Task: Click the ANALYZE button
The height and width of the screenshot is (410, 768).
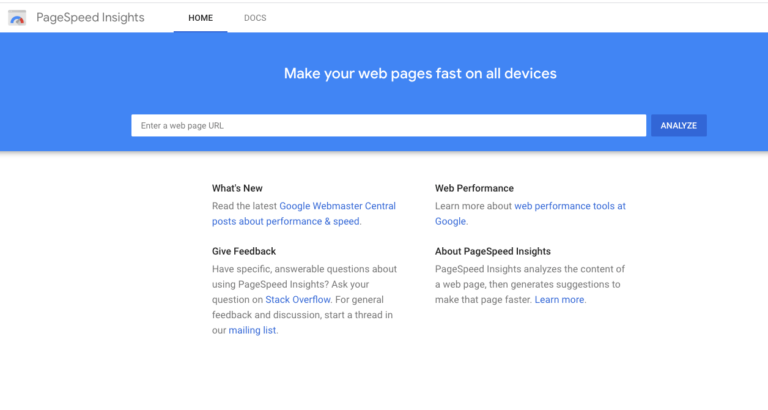Action: coord(678,125)
